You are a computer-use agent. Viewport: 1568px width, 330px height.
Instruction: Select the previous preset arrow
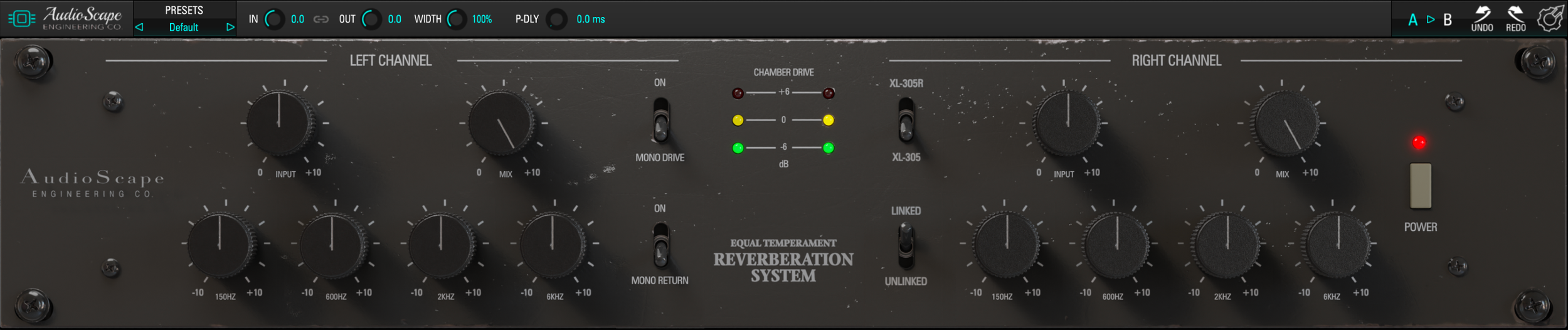coord(139,27)
